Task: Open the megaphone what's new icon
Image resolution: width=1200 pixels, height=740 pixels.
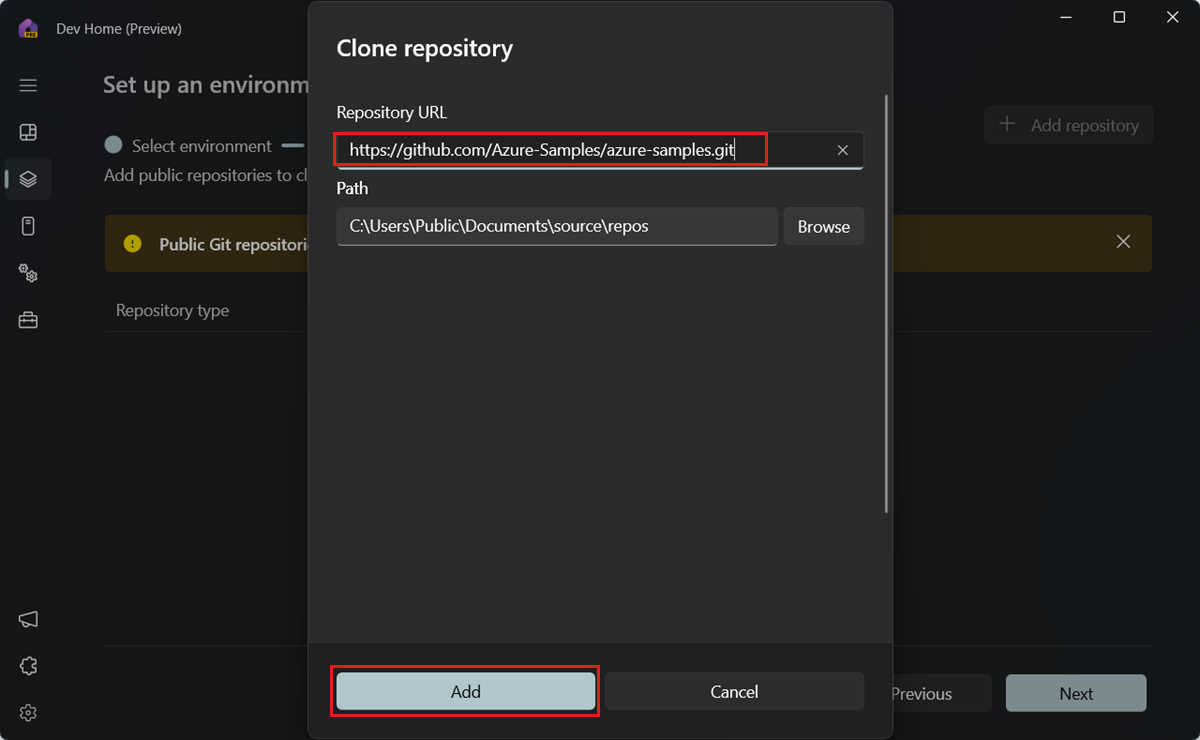Action: [28, 619]
